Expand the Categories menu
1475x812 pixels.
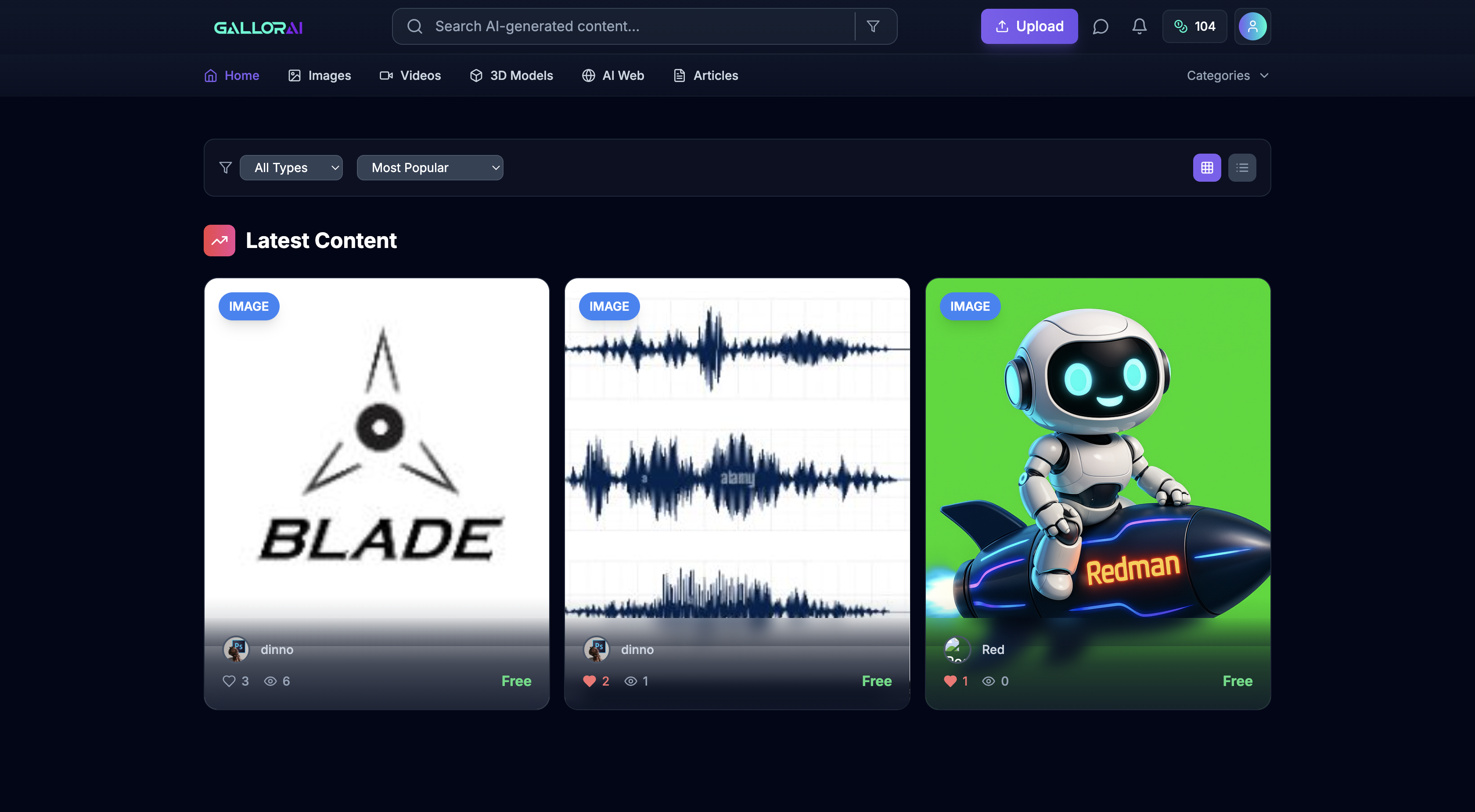1227,75
